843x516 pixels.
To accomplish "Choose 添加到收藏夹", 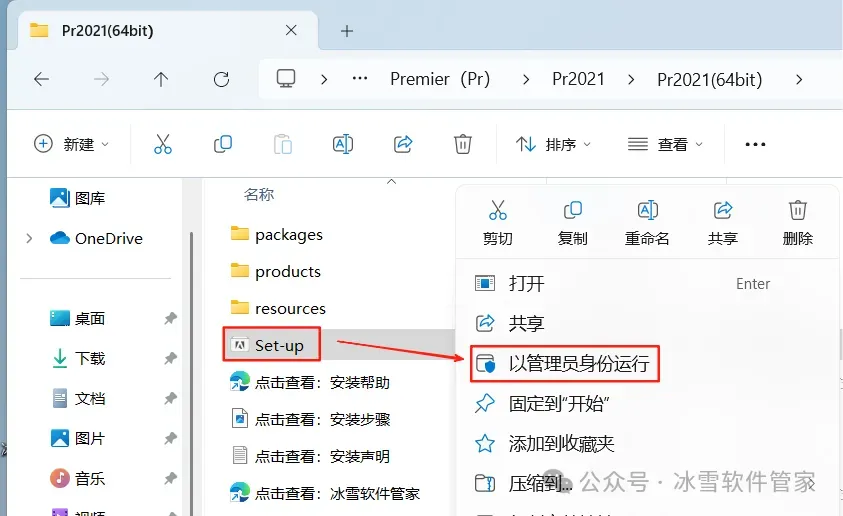I will 647,443.
